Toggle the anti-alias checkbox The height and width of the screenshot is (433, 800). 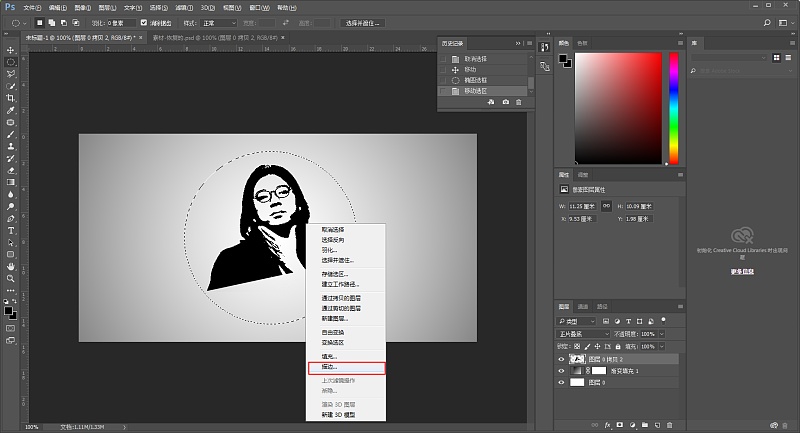(x=144, y=23)
